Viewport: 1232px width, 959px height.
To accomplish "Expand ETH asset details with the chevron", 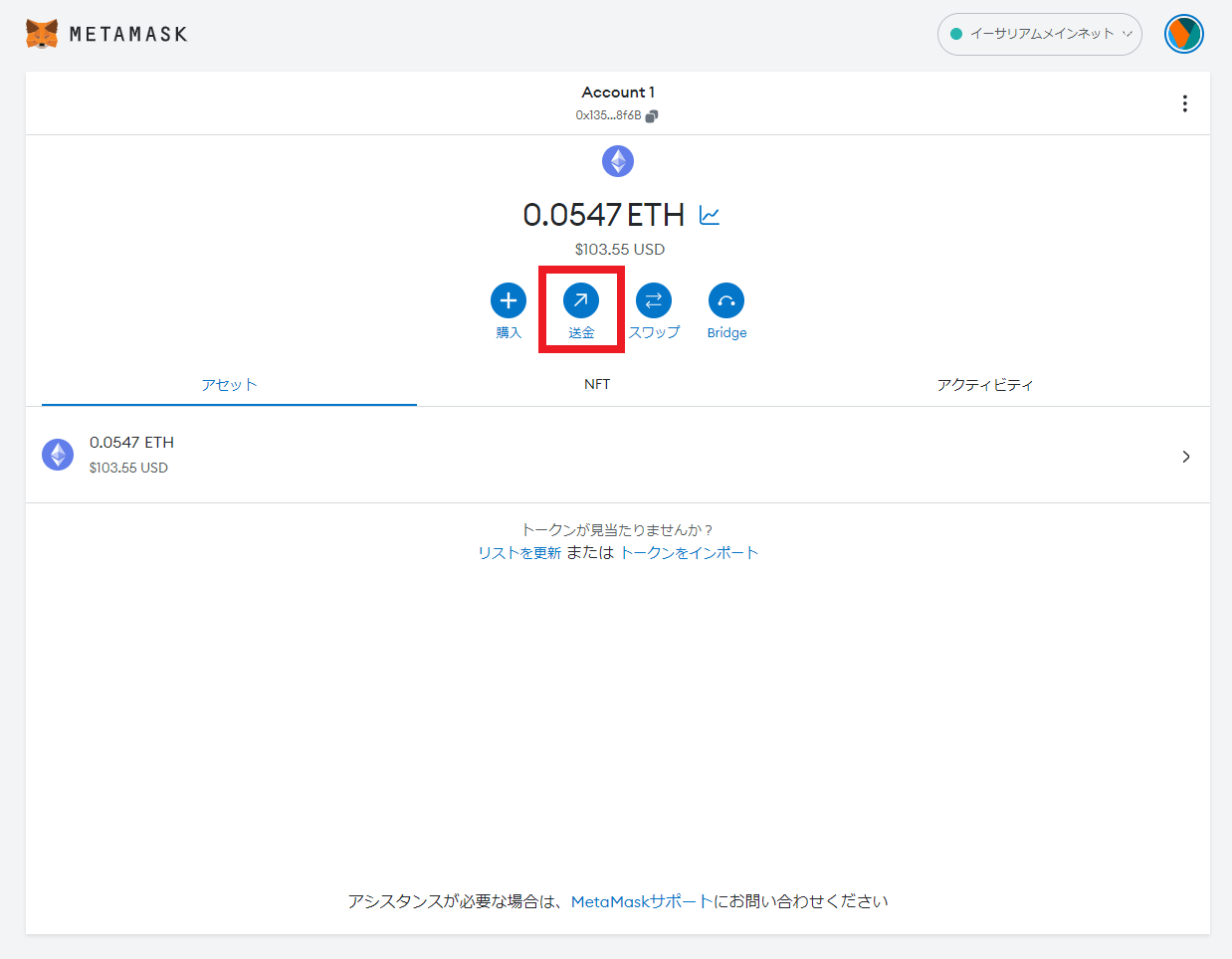I will pos(1186,457).
